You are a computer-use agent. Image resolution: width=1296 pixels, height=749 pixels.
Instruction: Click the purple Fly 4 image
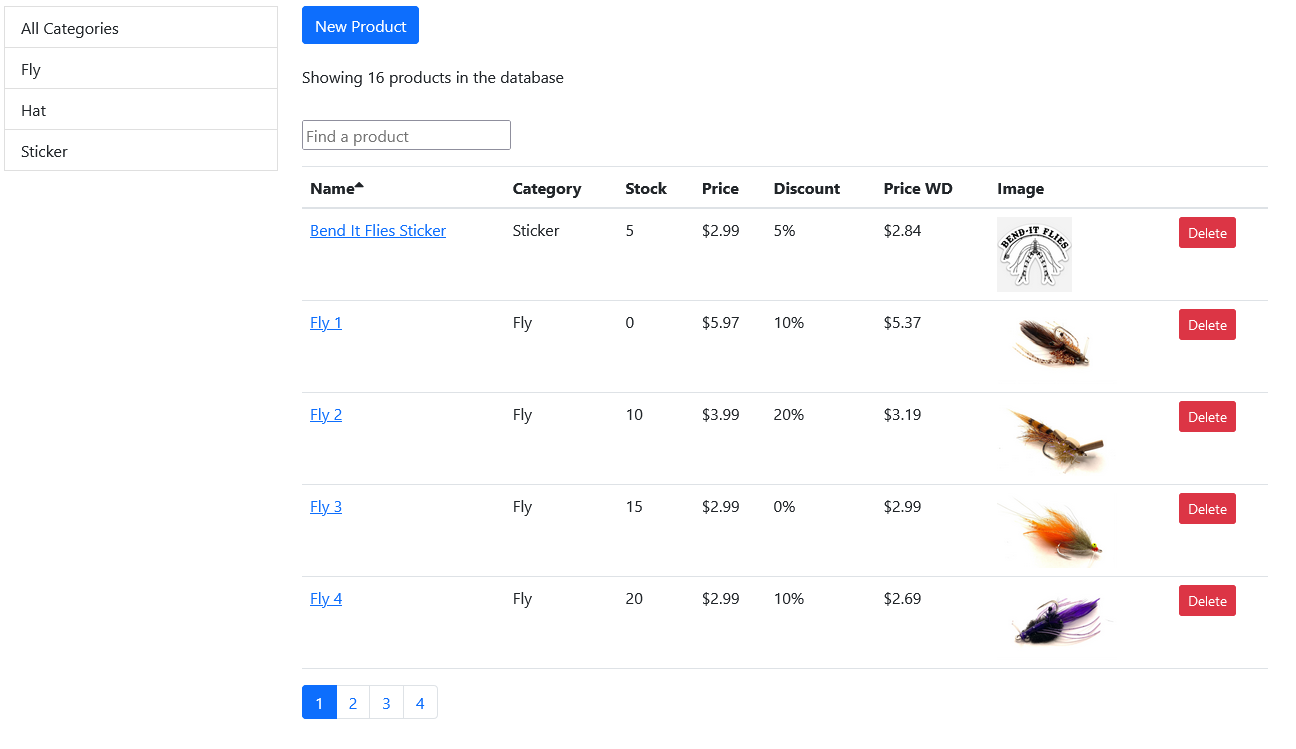1055,621
